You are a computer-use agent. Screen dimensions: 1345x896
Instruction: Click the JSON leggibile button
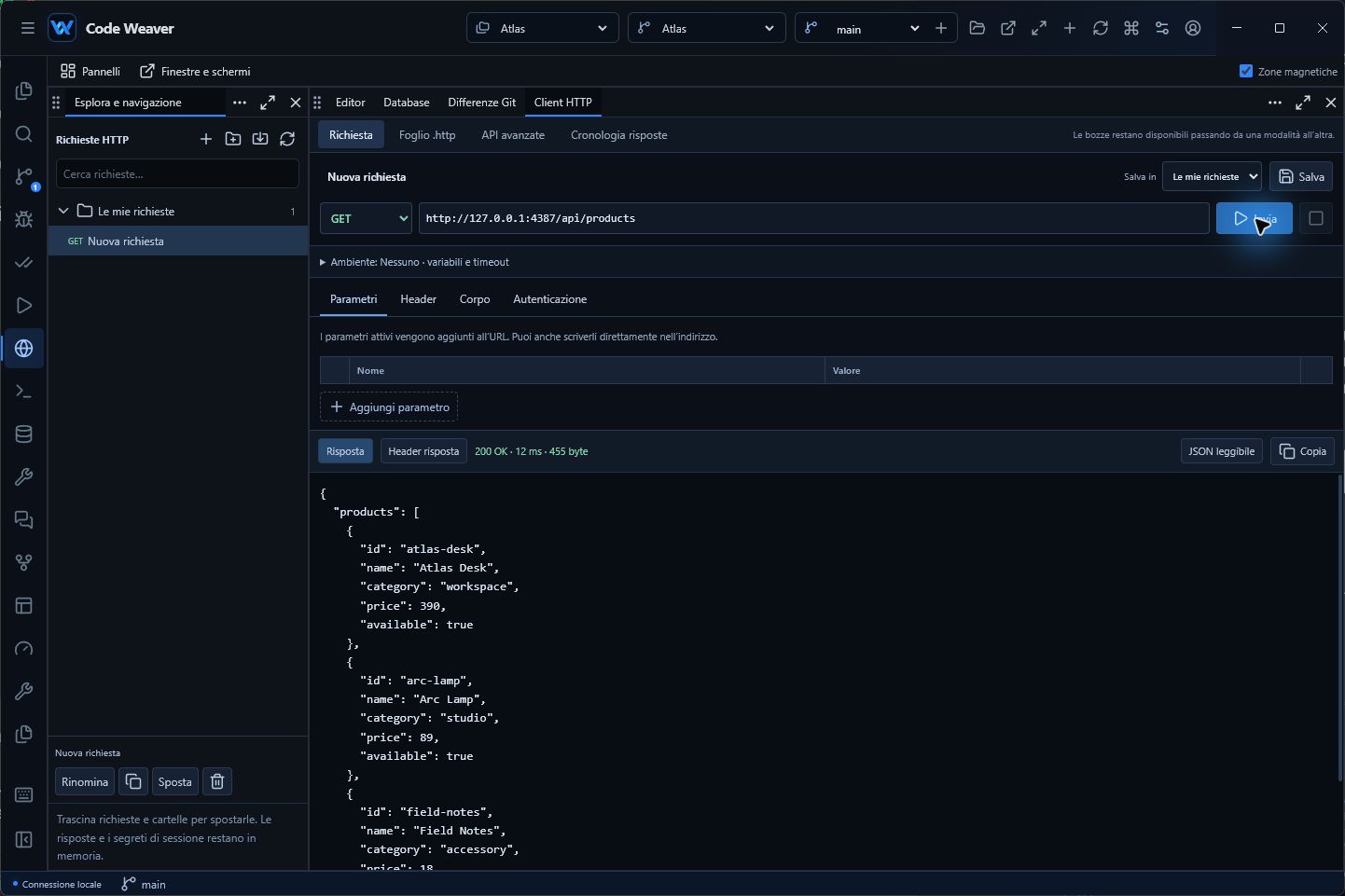[x=1222, y=451]
